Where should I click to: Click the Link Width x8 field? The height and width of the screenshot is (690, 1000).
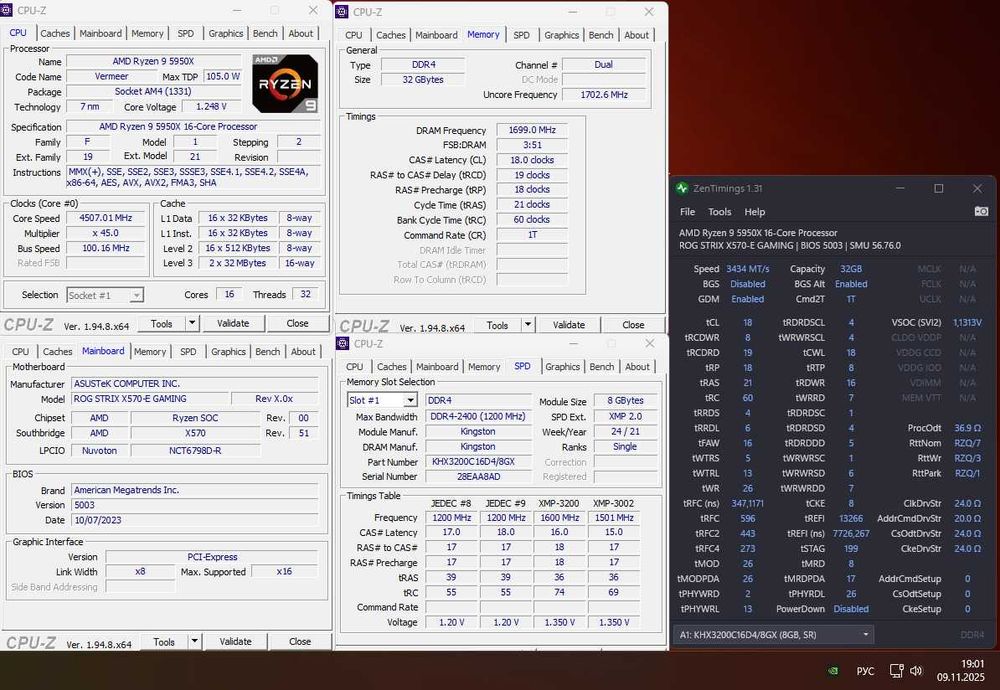[x=140, y=571]
